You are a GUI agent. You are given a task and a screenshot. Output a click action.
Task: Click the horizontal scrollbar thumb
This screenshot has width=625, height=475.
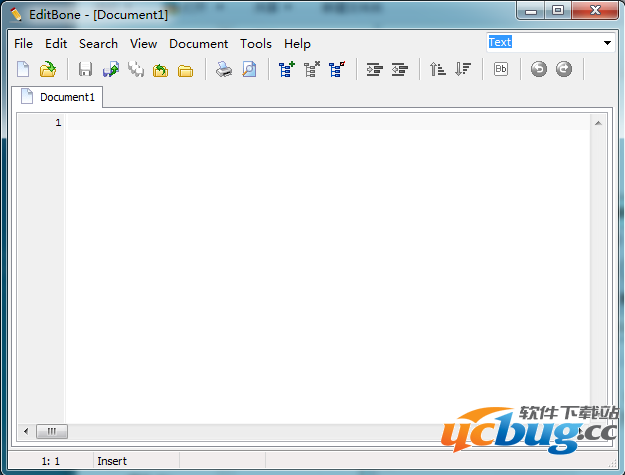52,431
